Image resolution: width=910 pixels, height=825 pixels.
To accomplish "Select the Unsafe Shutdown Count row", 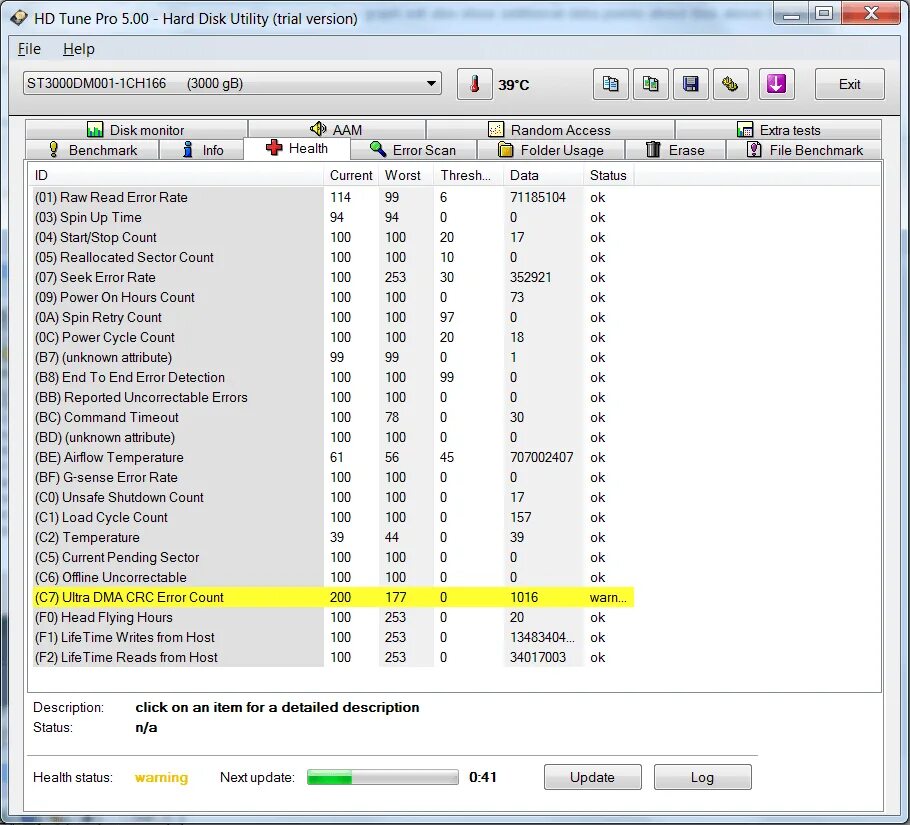I will click(x=333, y=498).
